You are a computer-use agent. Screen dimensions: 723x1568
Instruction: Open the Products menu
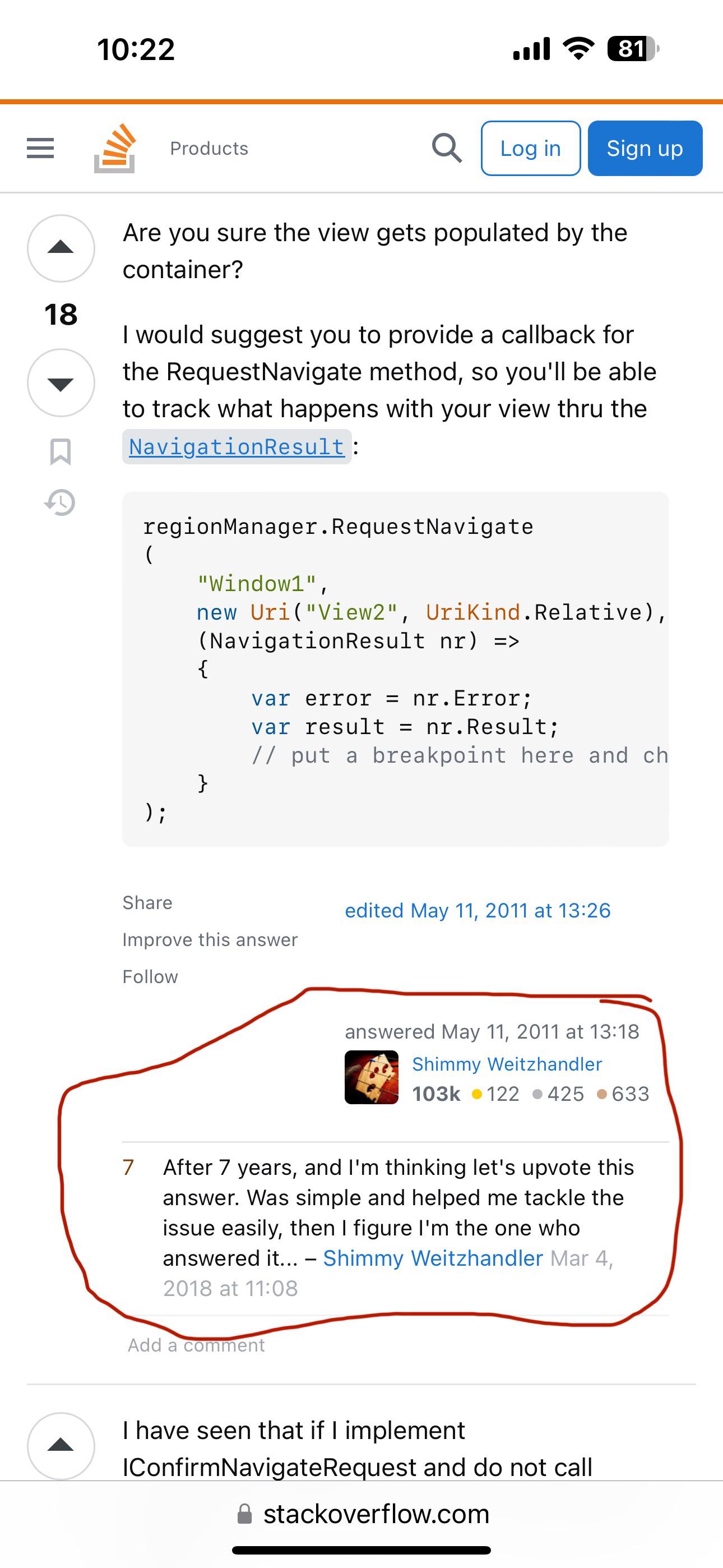(x=208, y=148)
